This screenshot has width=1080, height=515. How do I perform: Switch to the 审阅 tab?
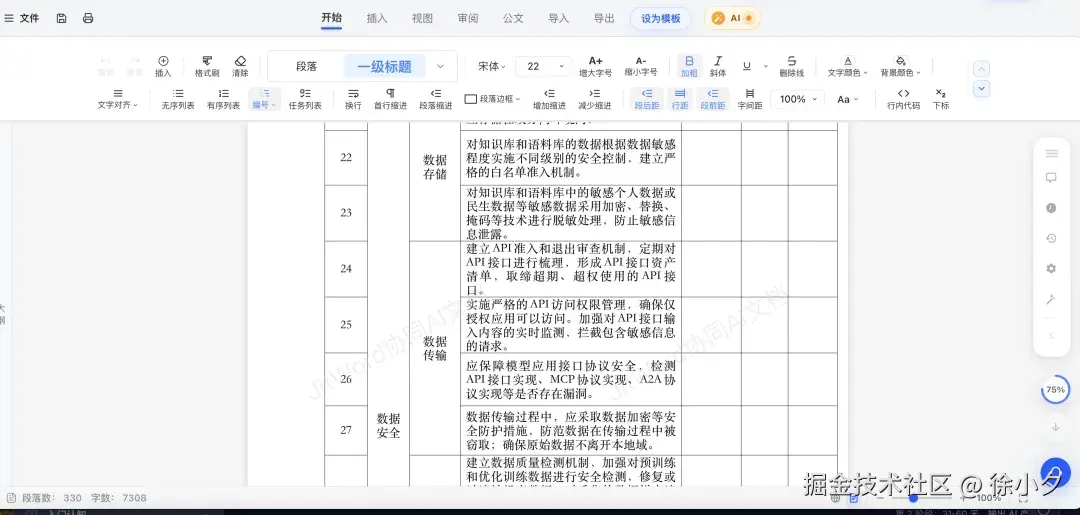tap(468, 19)
